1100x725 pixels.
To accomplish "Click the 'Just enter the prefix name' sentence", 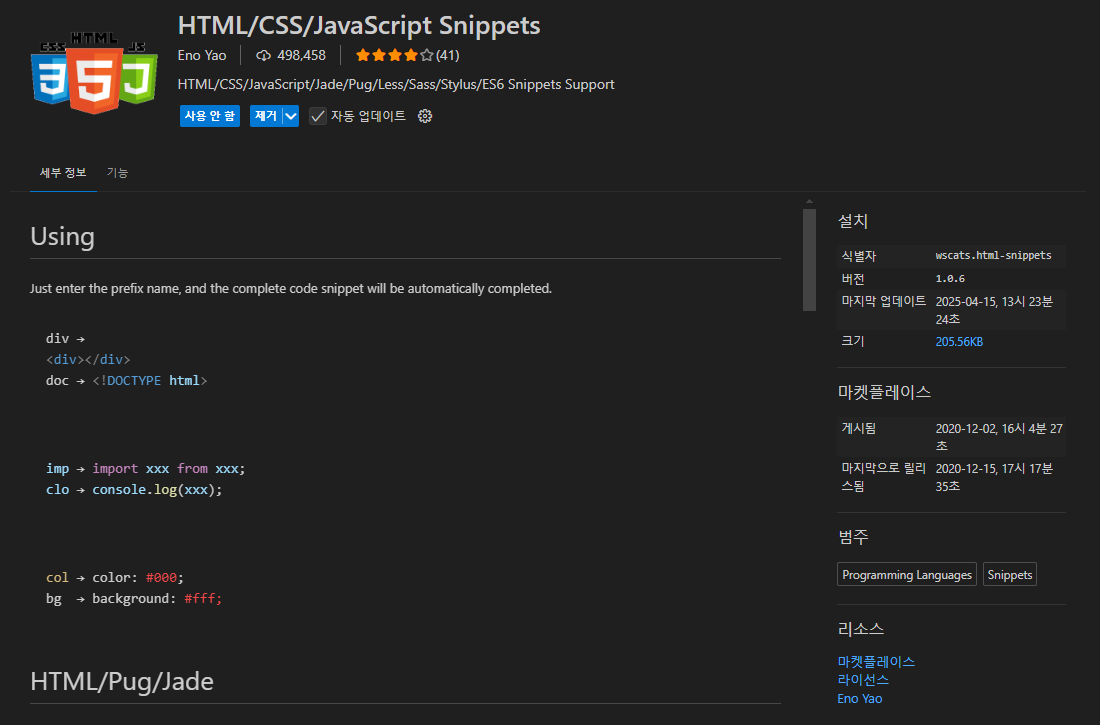I will [x=290, y=288].
